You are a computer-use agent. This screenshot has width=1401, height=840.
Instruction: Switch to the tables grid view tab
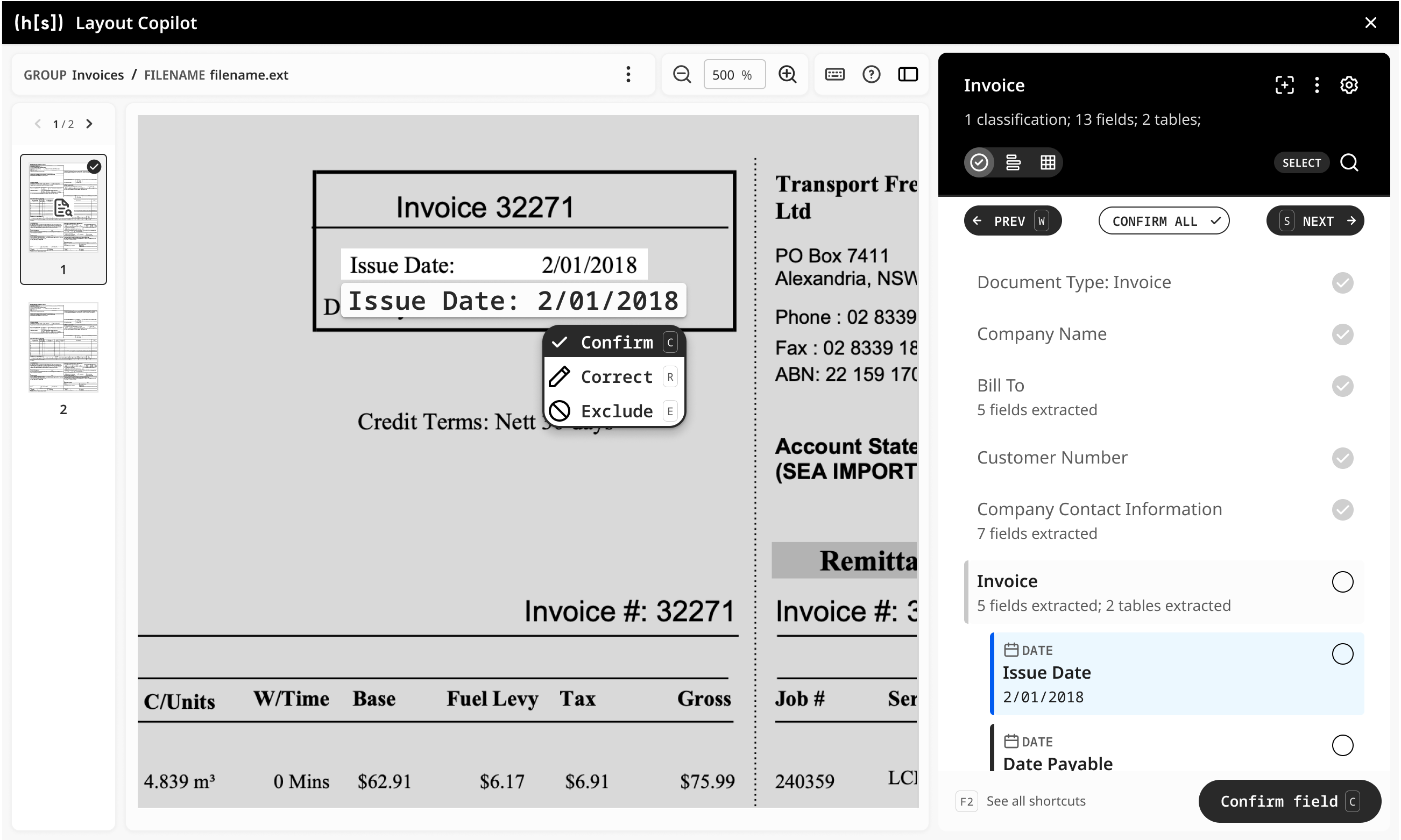[1048, 162]
